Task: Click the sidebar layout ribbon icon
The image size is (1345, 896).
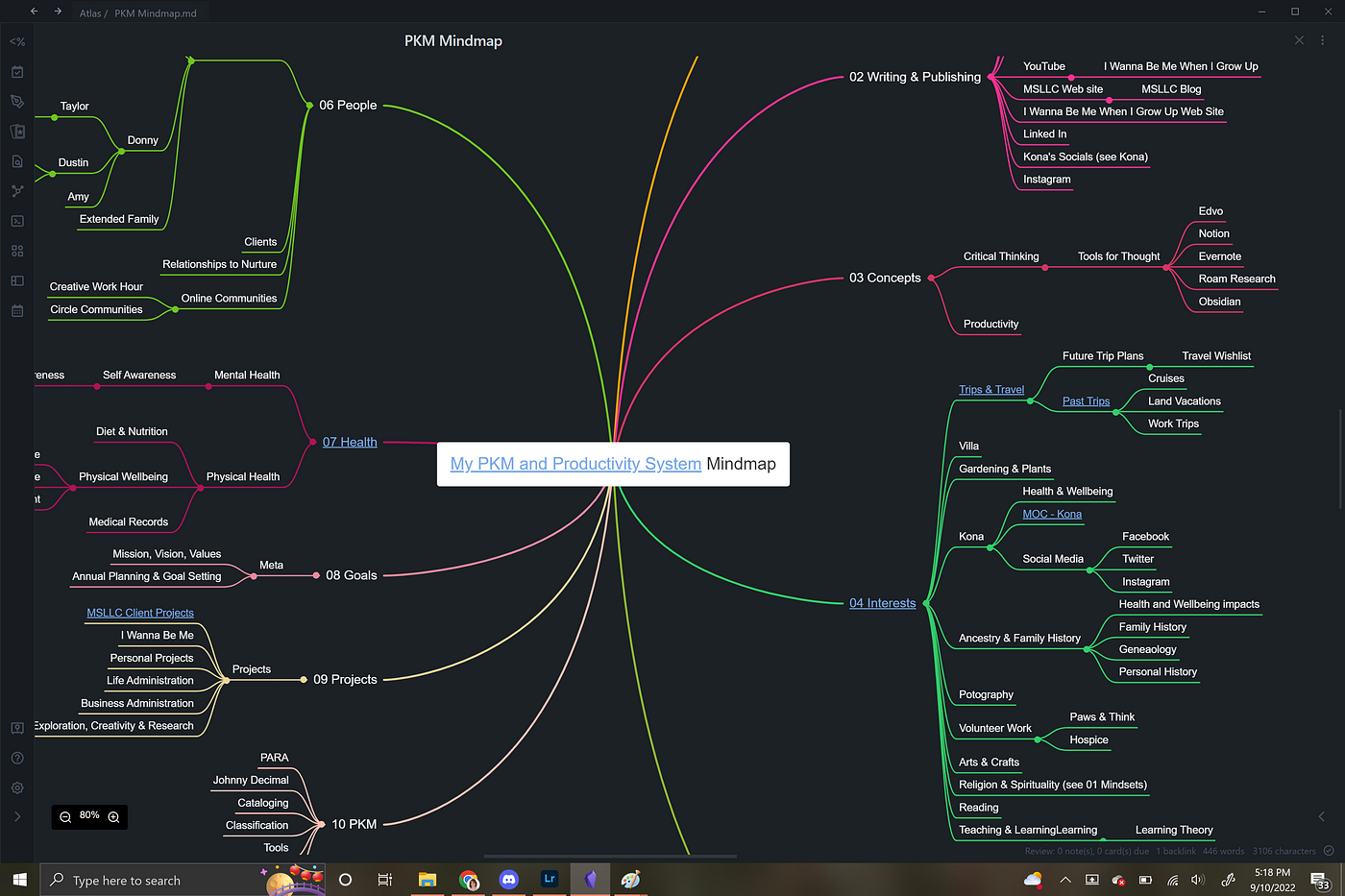Action: 17,280
